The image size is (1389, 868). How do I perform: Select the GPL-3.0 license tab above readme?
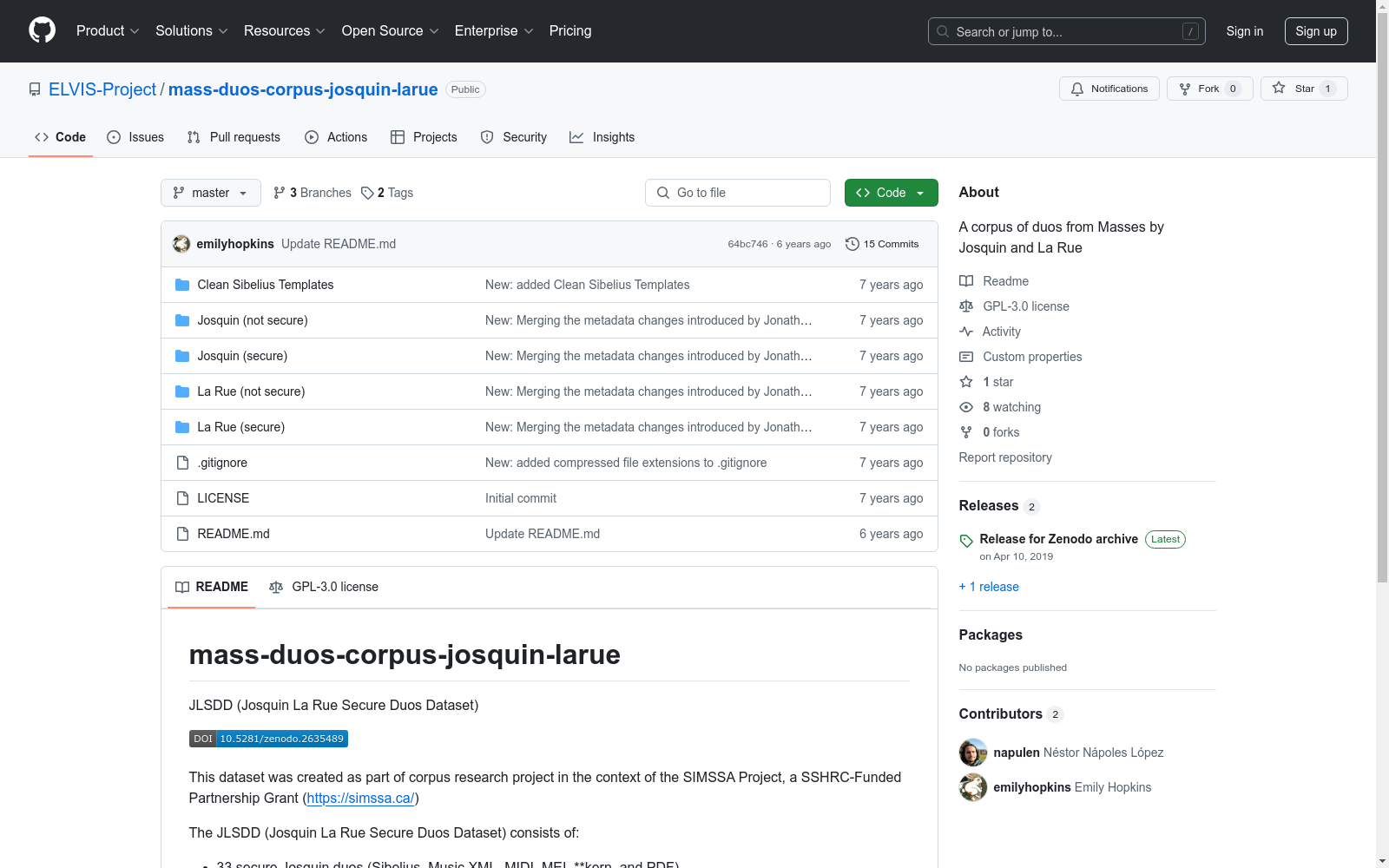pos(324,587)
